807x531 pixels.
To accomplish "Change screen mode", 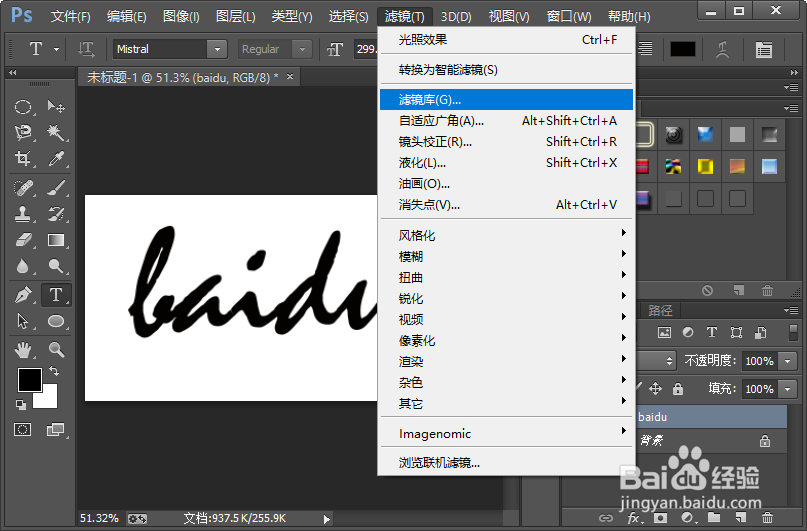I will 56,430.
